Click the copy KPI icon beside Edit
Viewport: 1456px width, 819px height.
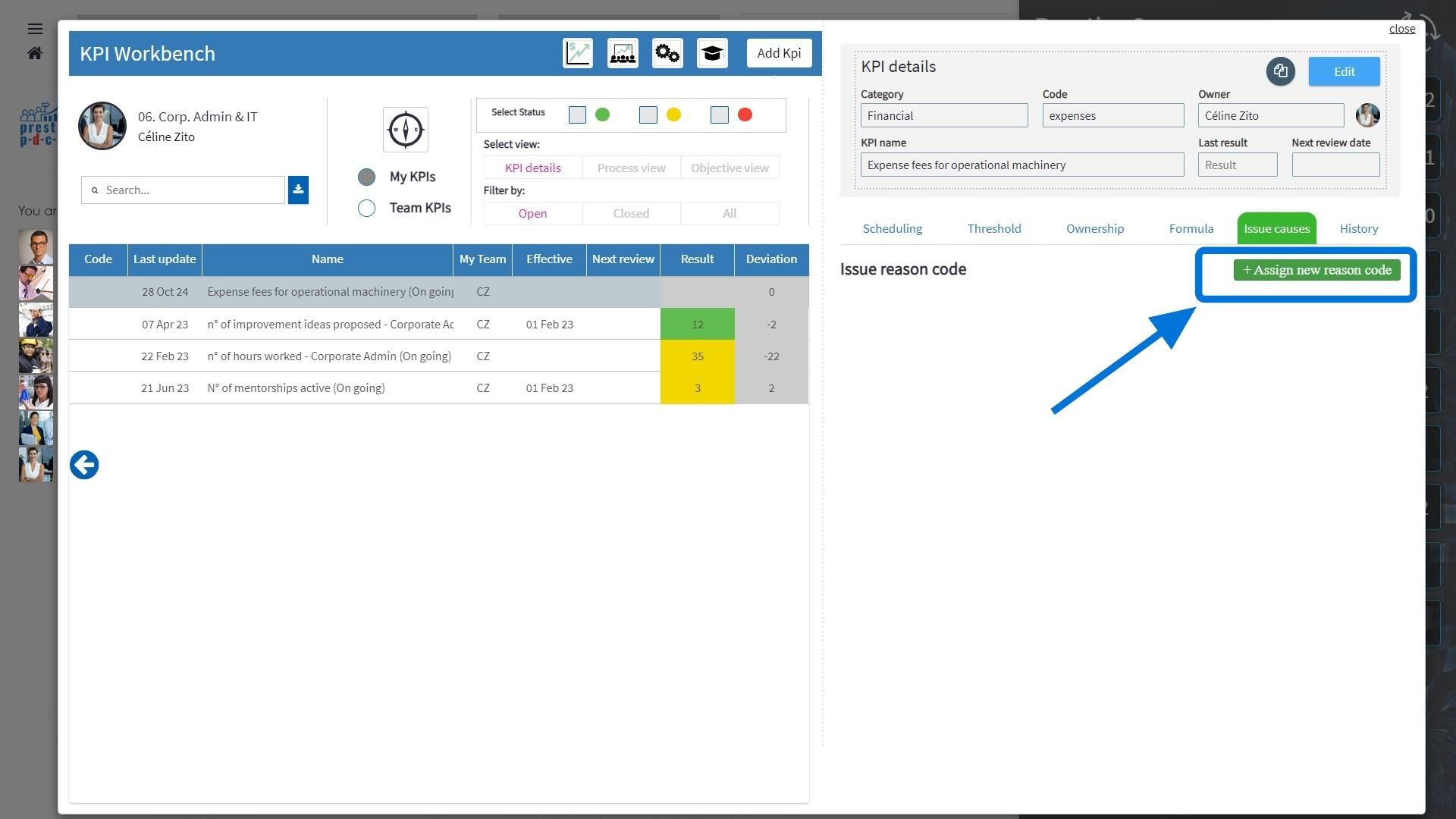pos(1280,71)
